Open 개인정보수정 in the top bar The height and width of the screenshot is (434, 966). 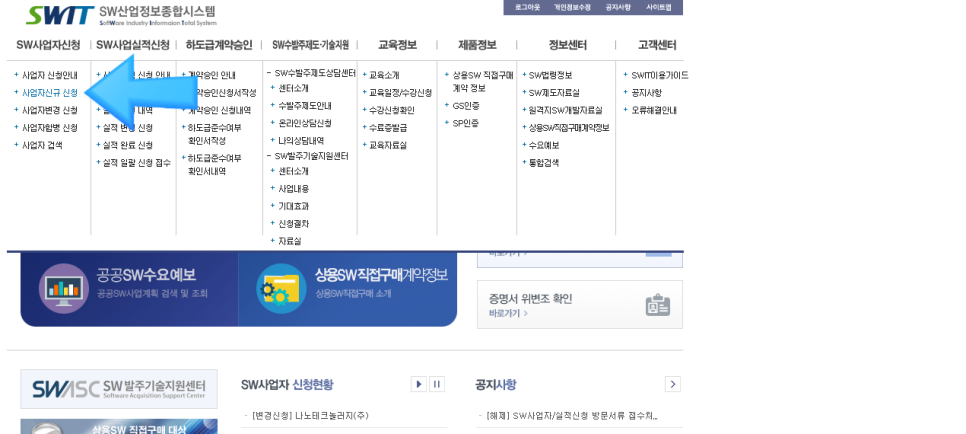pos(572,7)
